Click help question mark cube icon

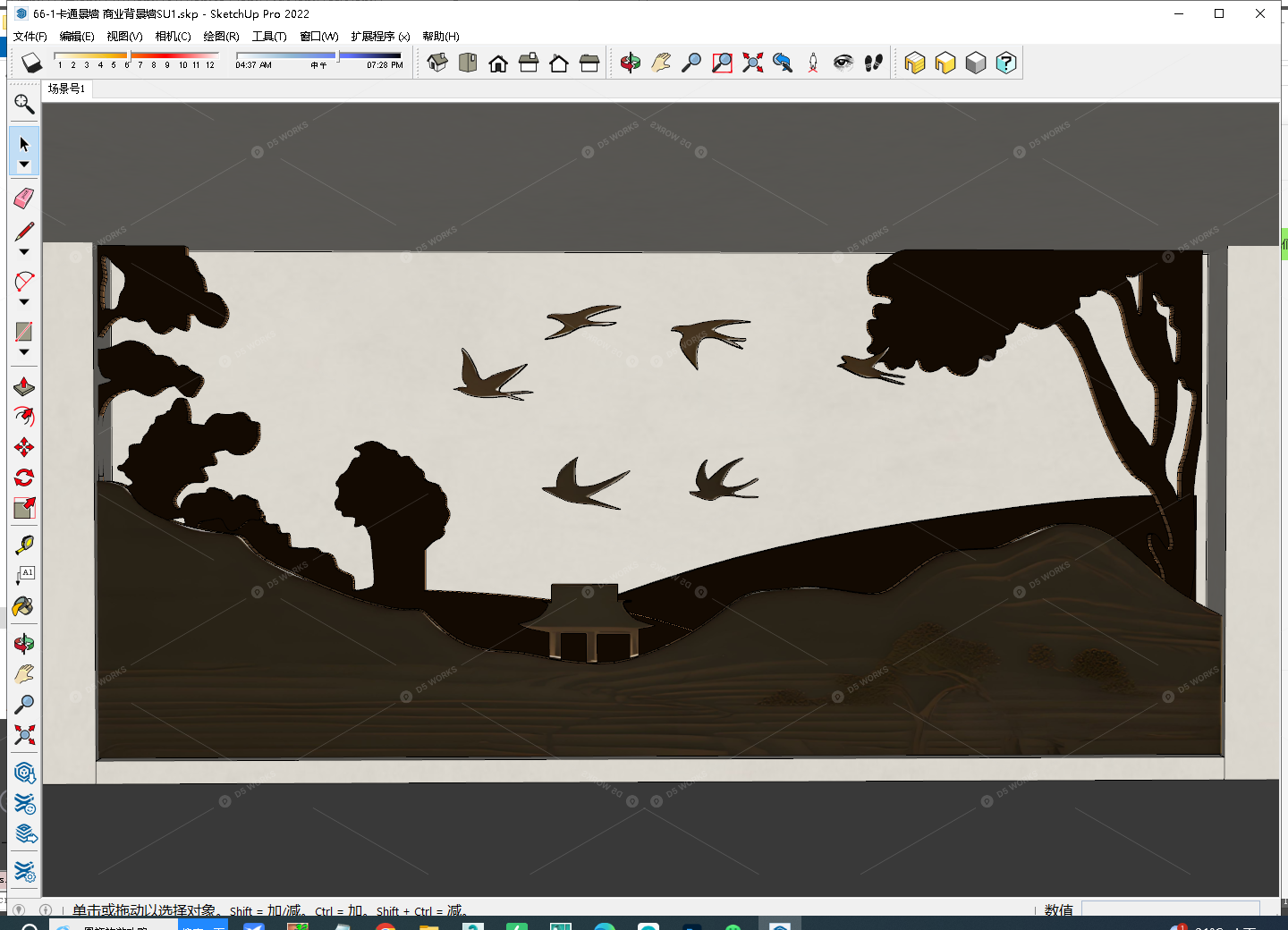(1006, 63)
